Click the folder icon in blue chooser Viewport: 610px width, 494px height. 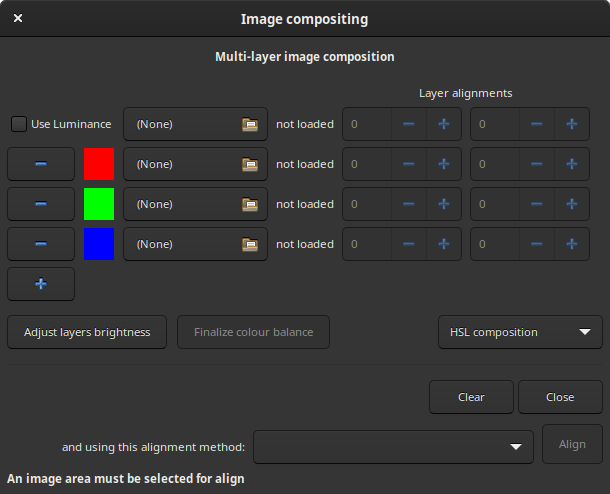coord(250,245)
